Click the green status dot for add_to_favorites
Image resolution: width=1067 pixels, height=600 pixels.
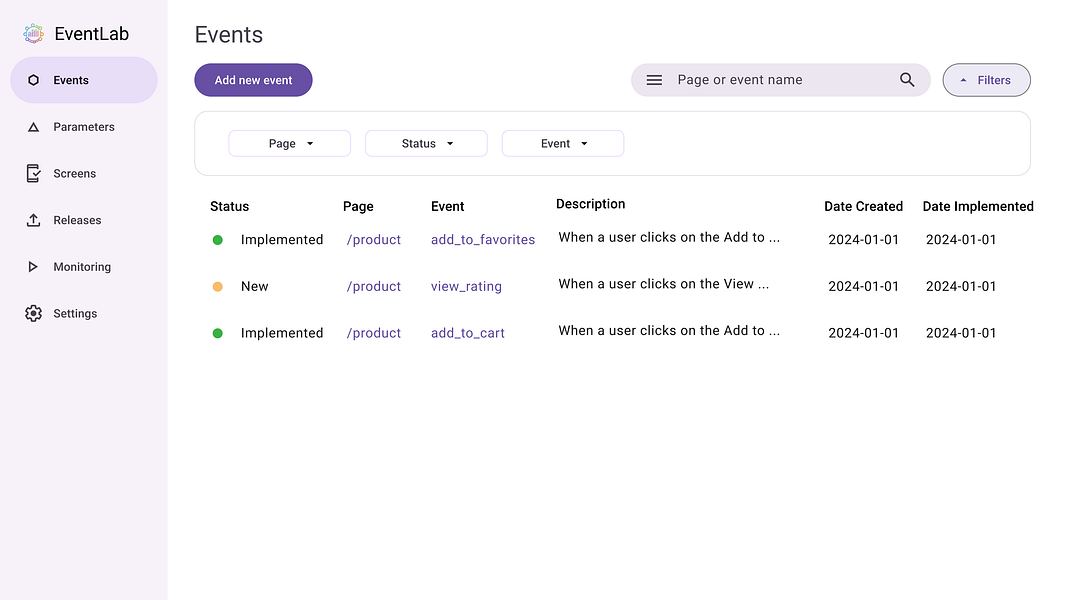pyautogui.click(x=217, y=238)
